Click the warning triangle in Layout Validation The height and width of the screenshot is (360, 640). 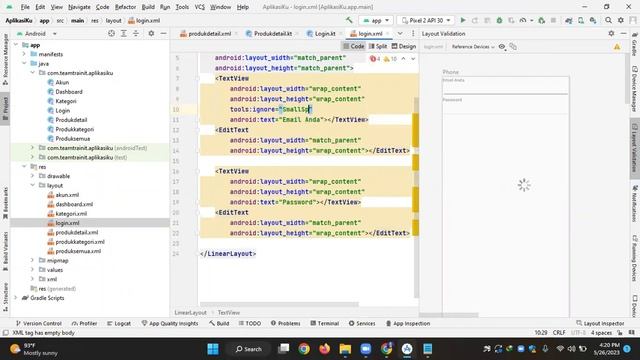pyautogui.click(x=617, y=47)
